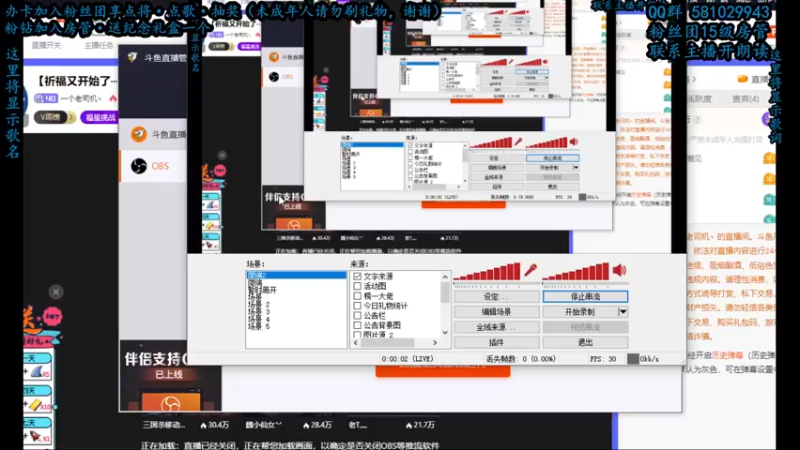Select 场景 4 in the scene list
The image size is (800, 450).
(259, 319)
